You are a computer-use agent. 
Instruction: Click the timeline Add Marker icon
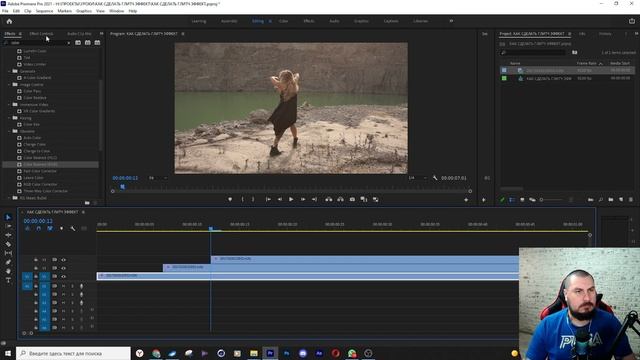coord(62,229)
